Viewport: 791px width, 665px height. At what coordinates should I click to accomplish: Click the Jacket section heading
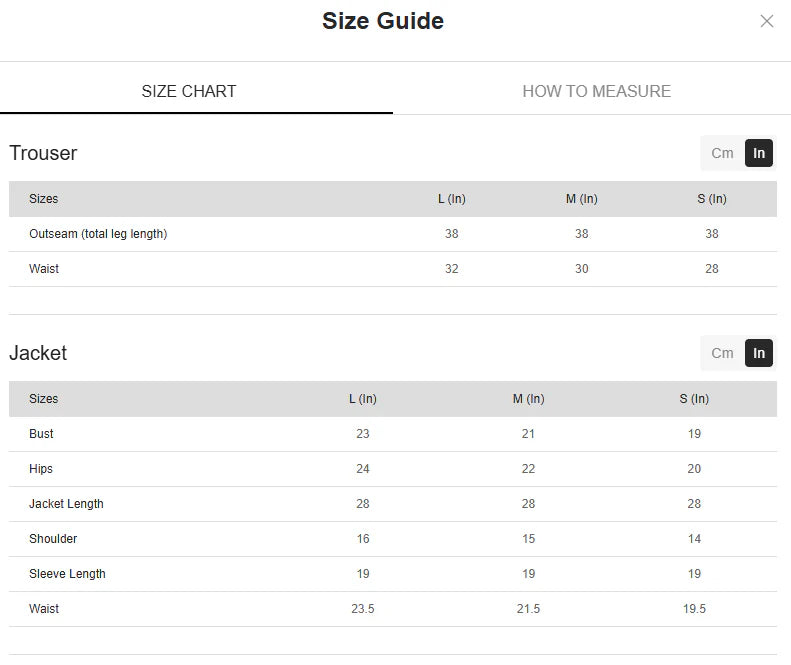point(38,353)
